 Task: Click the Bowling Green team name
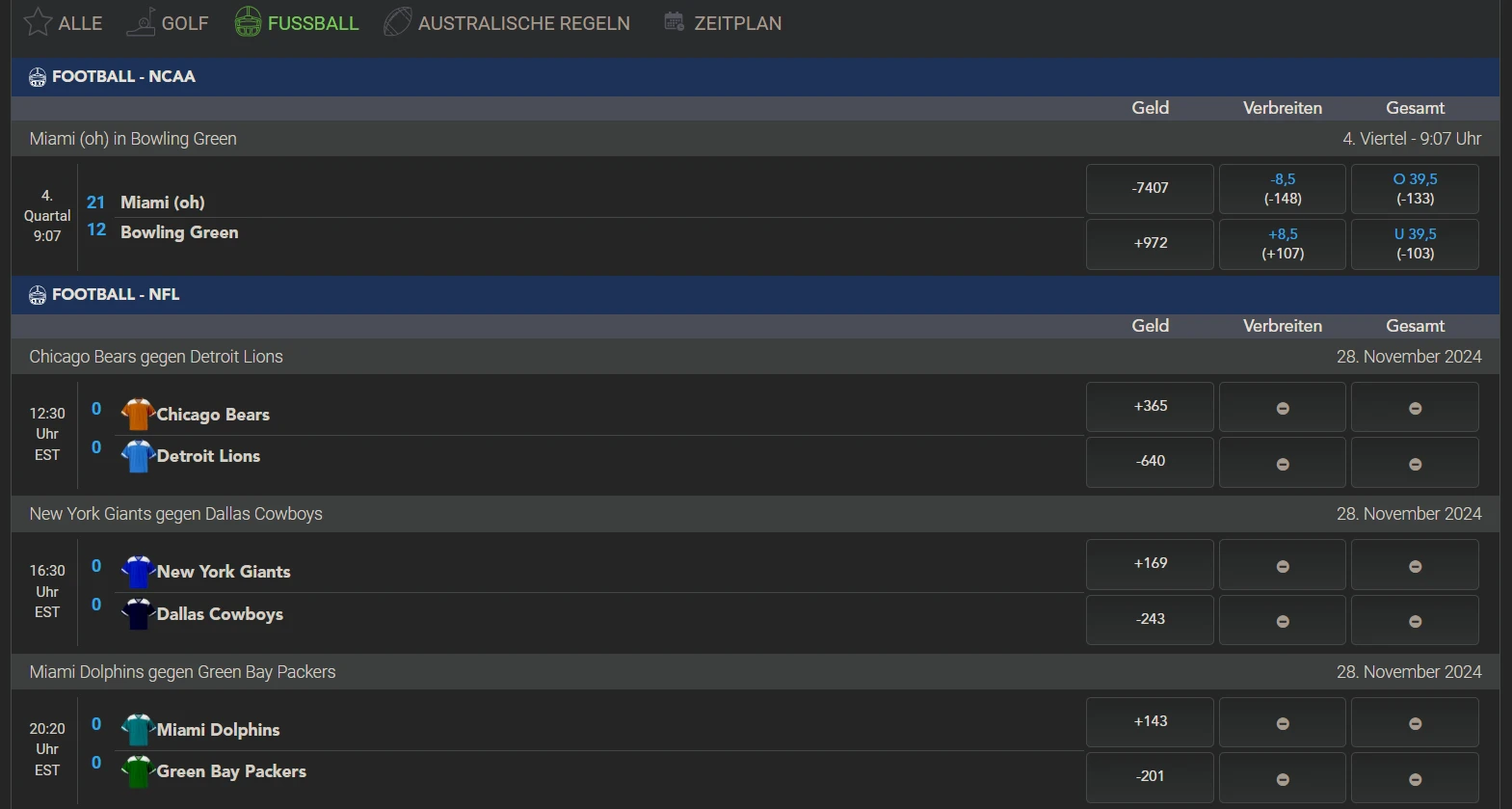point(179,232)
